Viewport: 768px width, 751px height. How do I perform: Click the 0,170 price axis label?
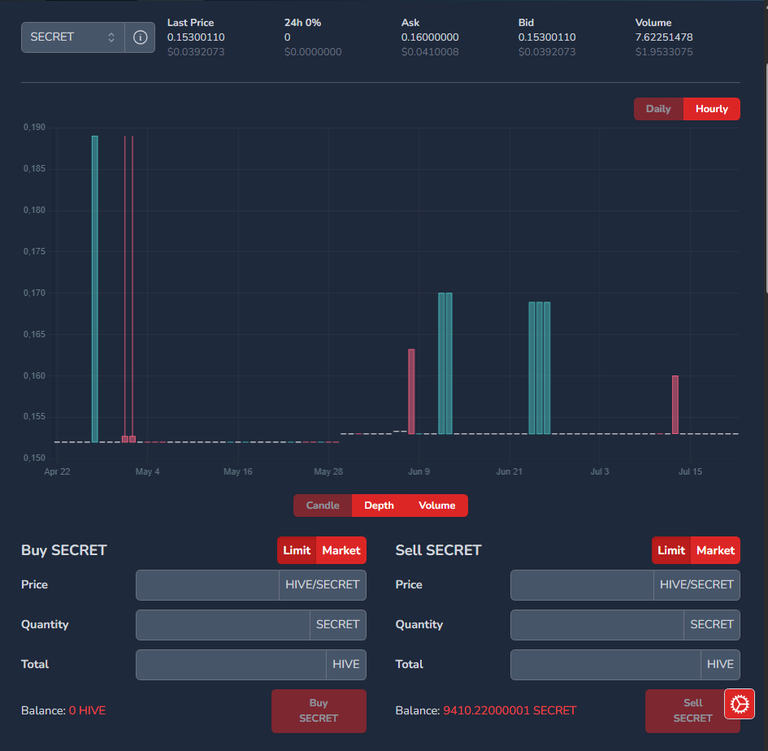34,292
